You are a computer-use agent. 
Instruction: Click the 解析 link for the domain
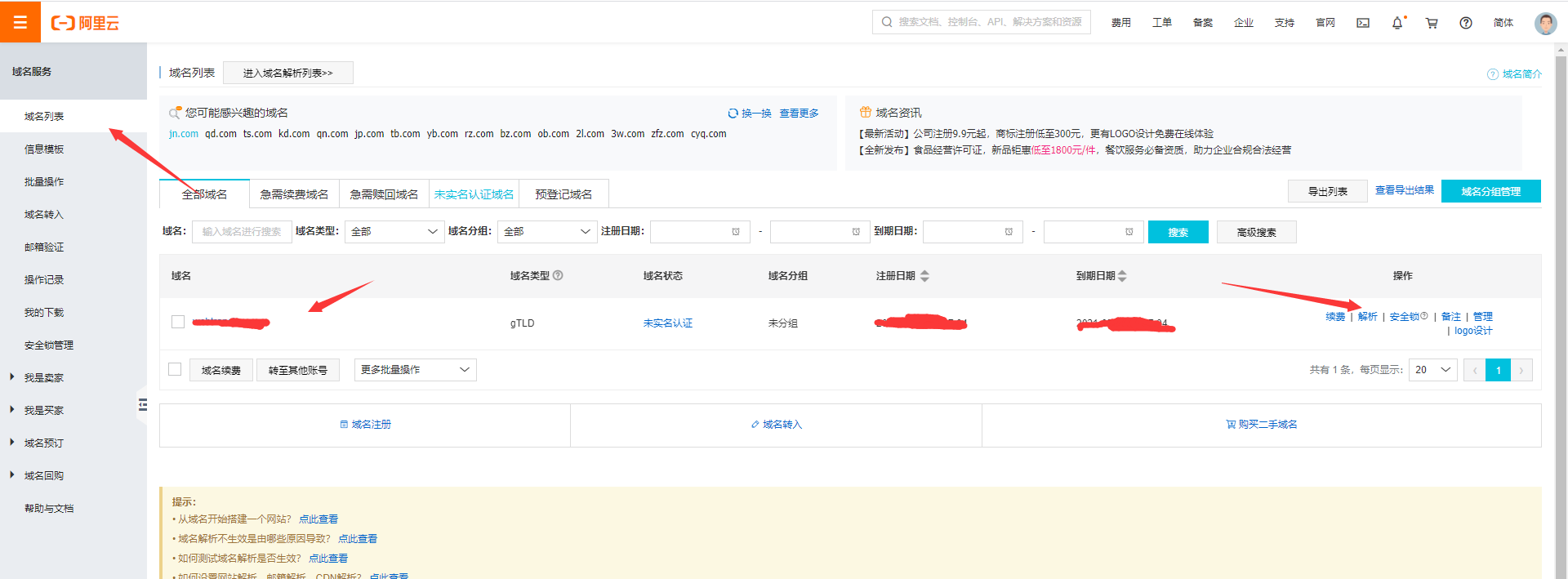pos(1367,317)
